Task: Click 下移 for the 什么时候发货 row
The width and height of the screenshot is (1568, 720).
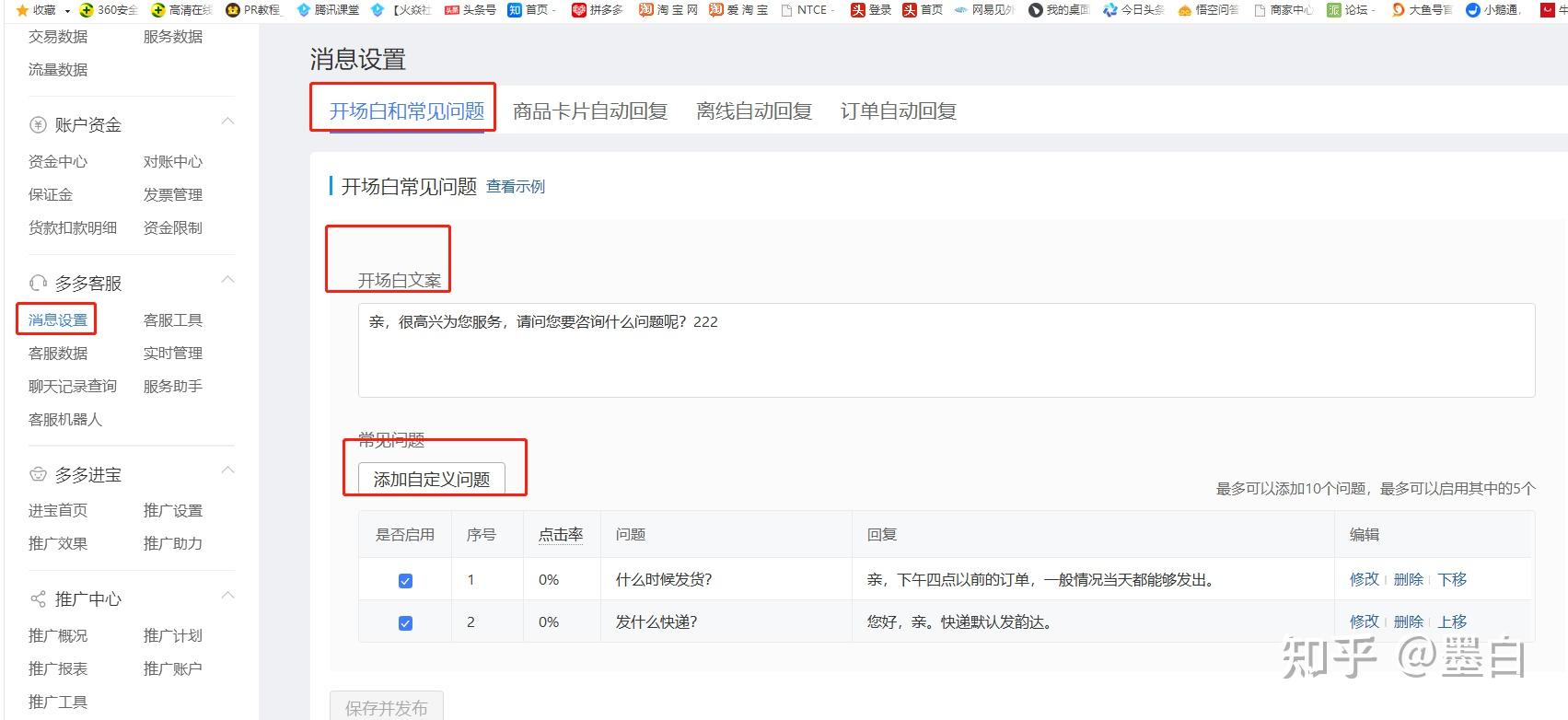Action: [1453, 579]
